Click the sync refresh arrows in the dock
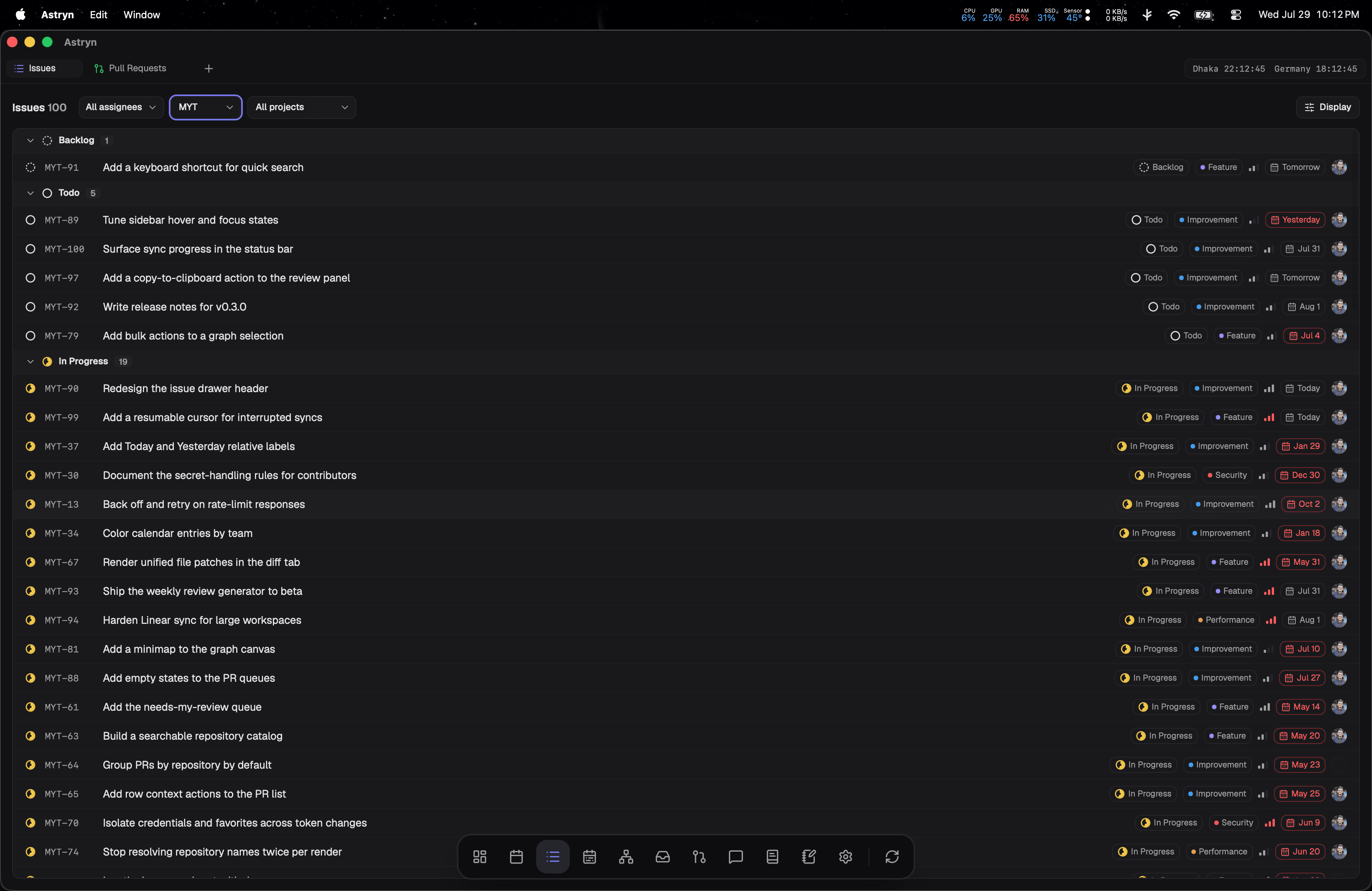 point(892,856)
